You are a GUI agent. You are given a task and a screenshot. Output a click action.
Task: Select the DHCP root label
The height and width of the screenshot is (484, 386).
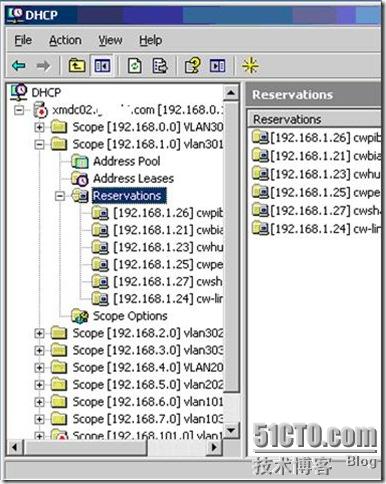tap(46, 92)
